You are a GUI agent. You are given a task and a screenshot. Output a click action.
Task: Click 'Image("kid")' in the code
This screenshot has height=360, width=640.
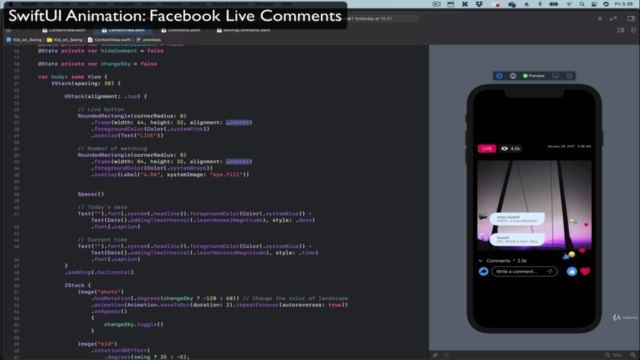98,344
